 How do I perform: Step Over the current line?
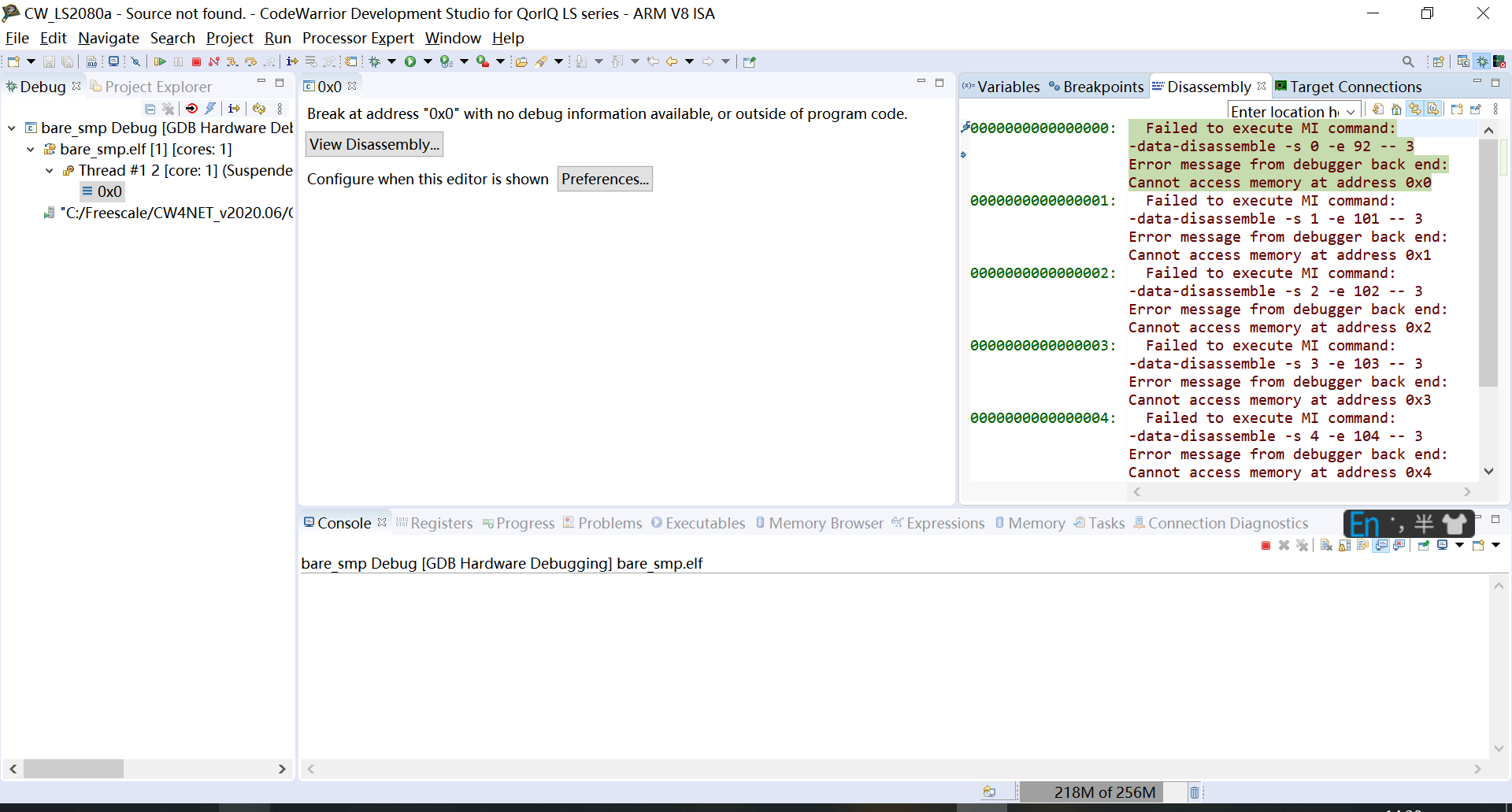click(251, 61)
